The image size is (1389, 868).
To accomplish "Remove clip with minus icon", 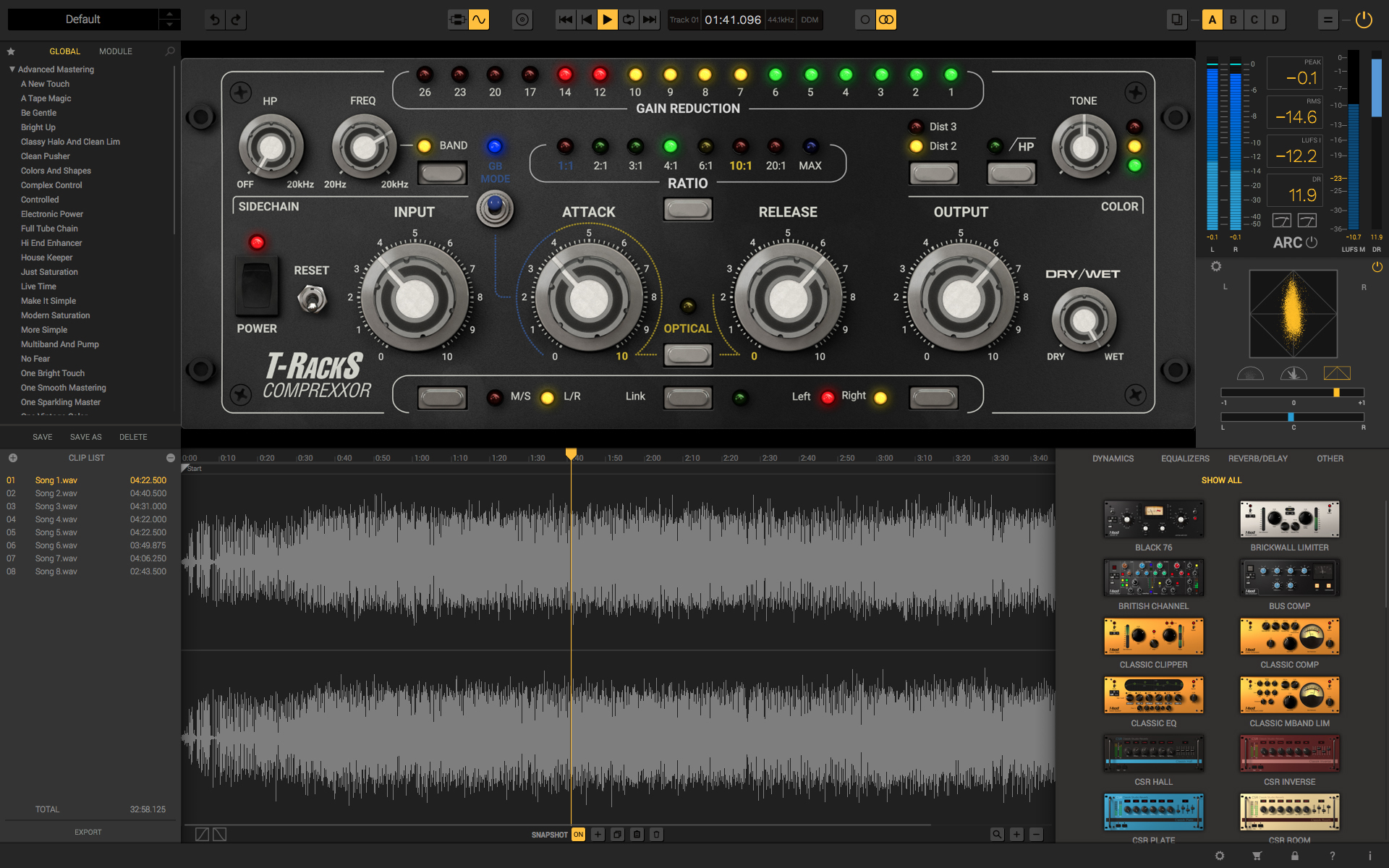I will pyautogui.click(x=171, y=458).
